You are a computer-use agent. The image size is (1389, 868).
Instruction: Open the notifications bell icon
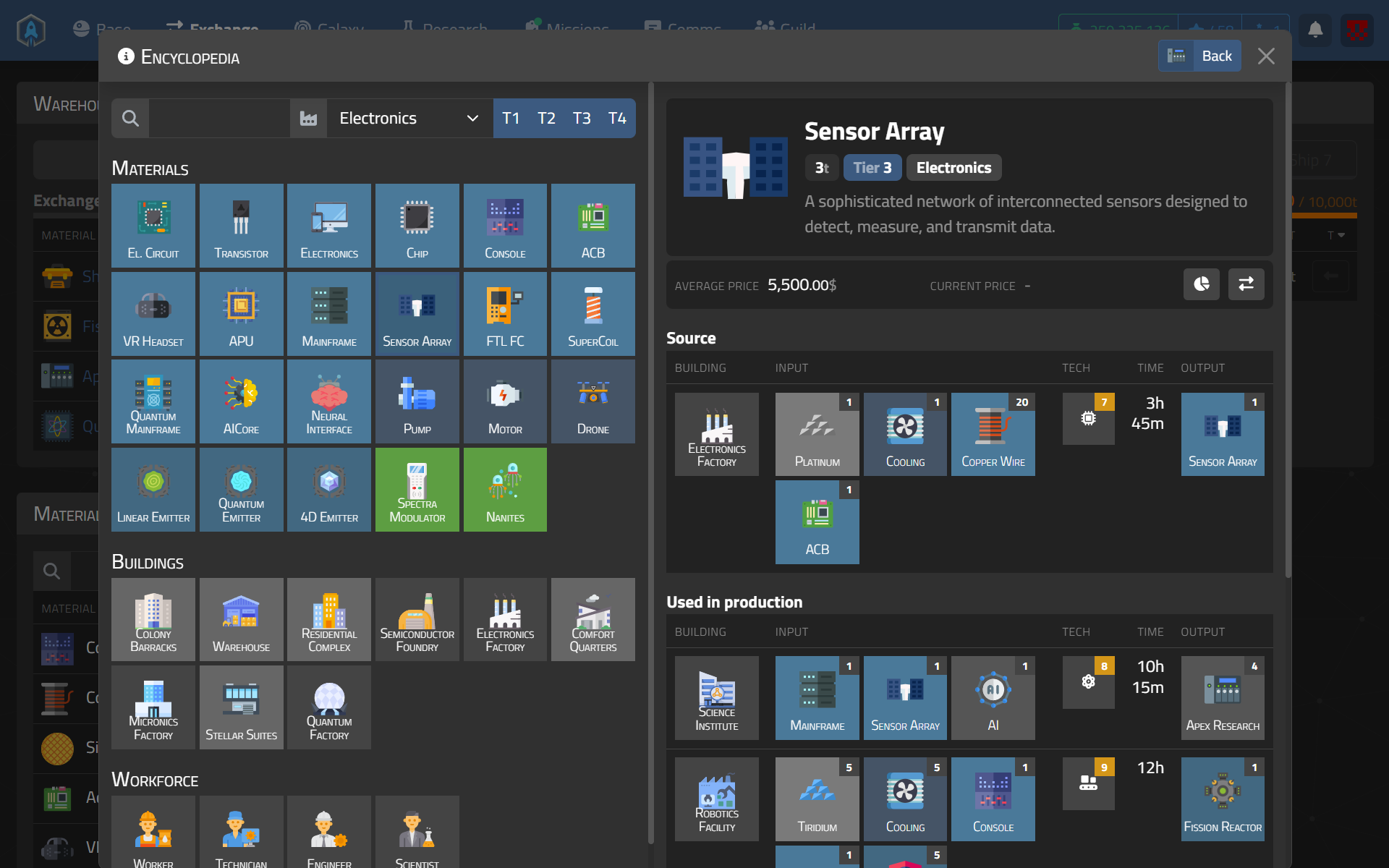pyautogui.click(x=1314, y=30)
